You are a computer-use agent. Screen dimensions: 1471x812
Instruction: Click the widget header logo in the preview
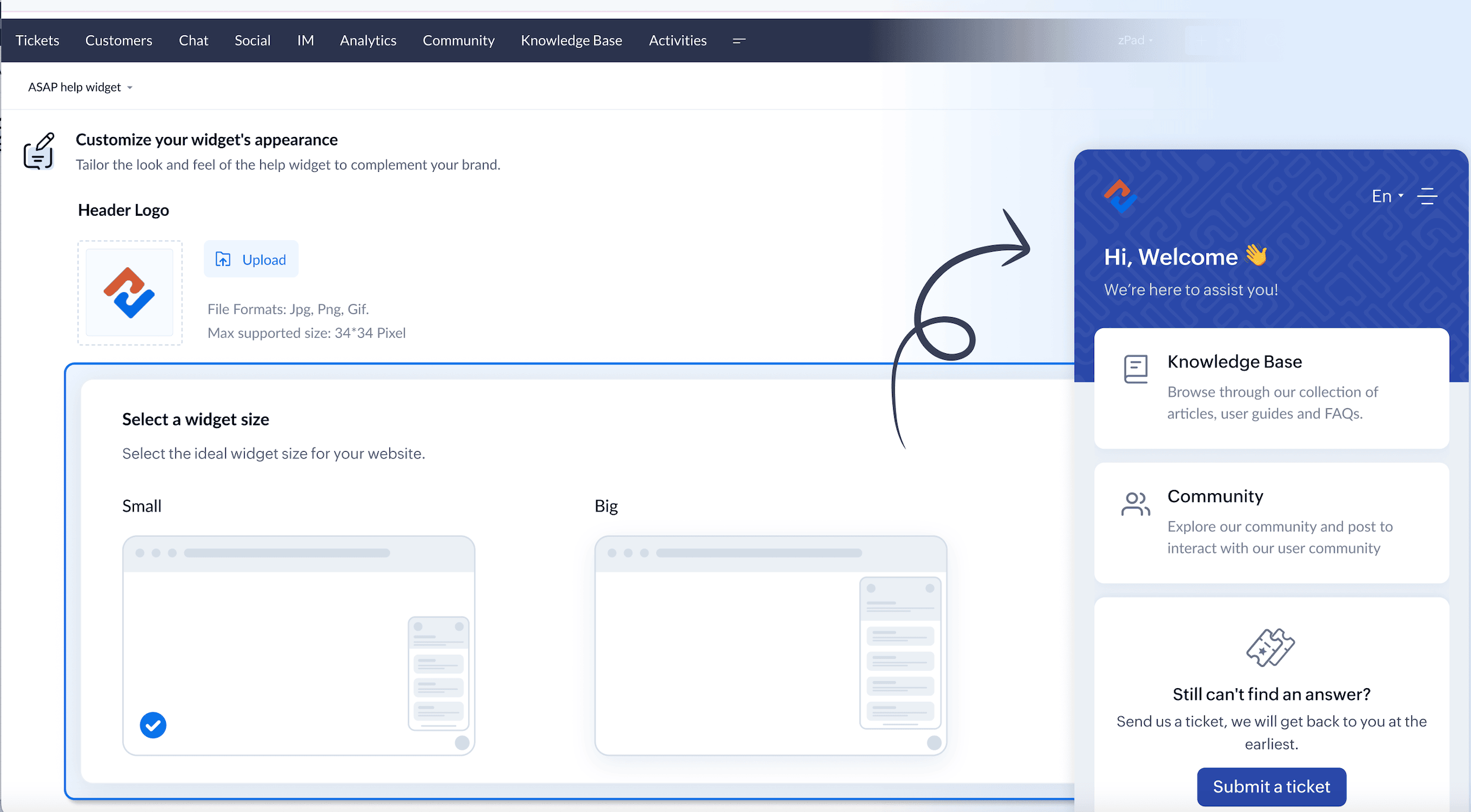pos(1120,196)
